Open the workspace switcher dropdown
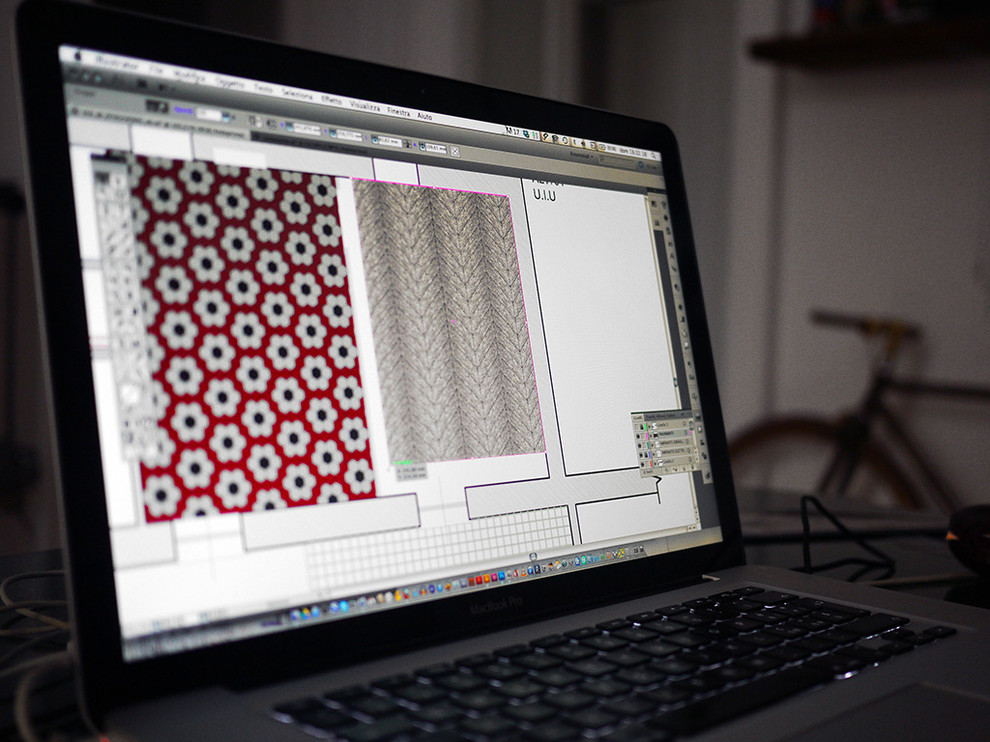This screenshot has height=742, width=990. pos(580,156)
